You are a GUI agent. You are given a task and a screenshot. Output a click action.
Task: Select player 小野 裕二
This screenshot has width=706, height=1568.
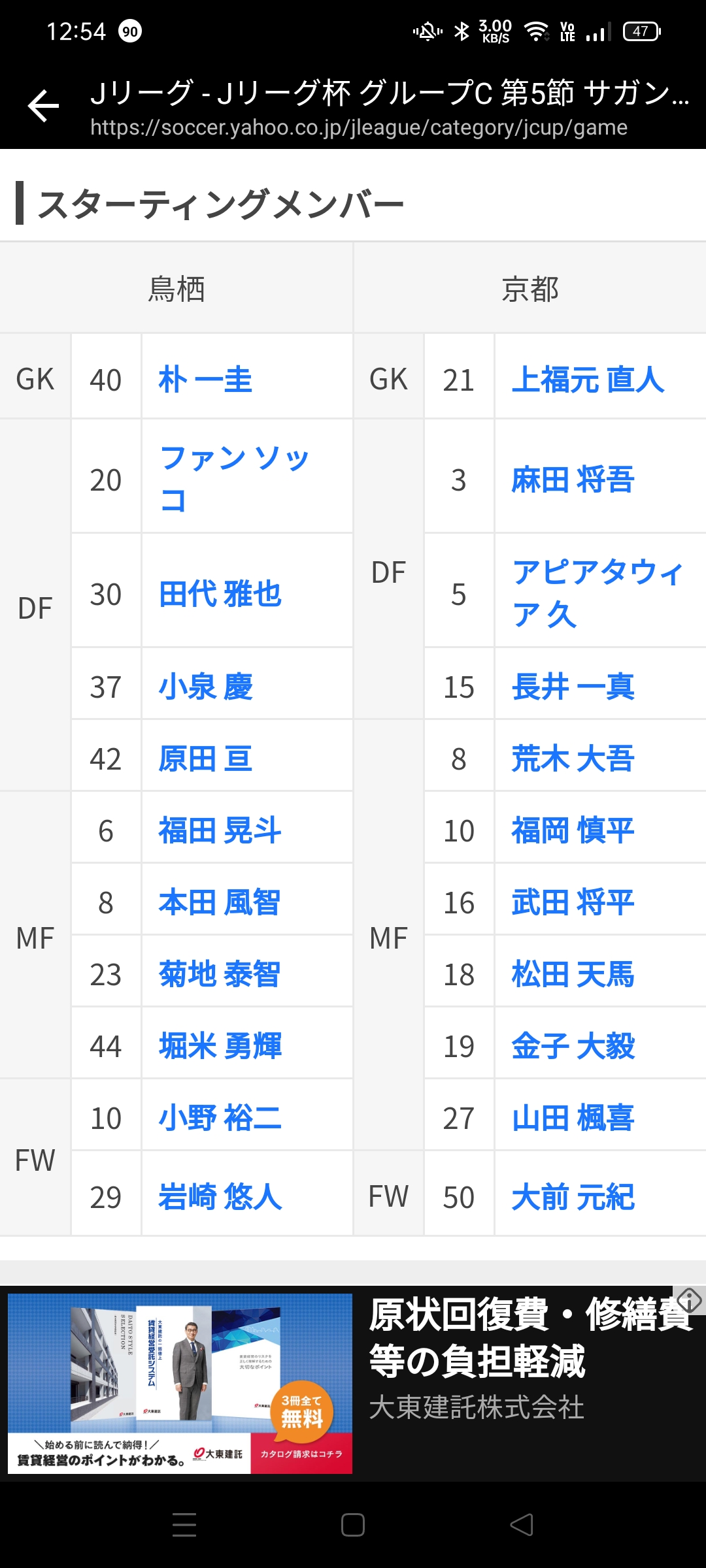[x=220, y=1118]
